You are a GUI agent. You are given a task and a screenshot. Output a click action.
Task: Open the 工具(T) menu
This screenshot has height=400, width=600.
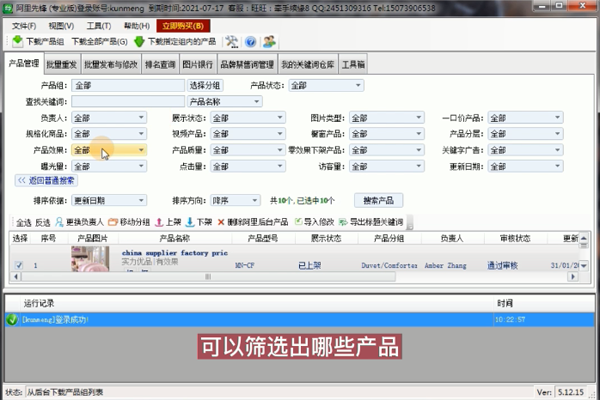pos(98,24)
